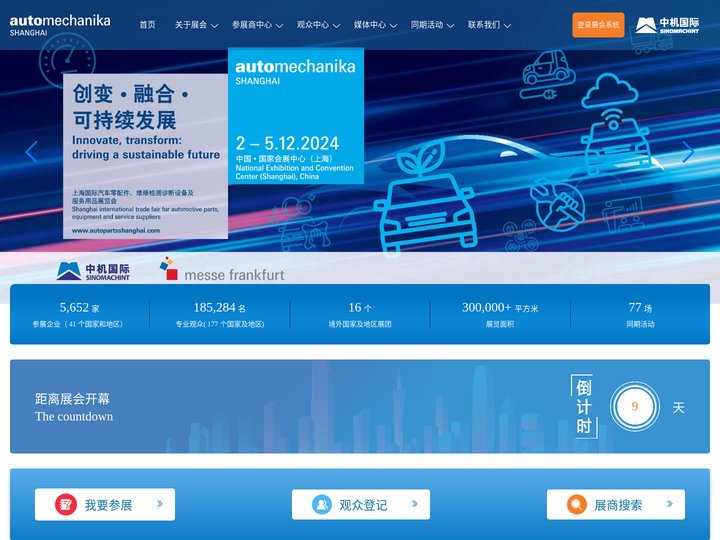This screenshot has height=540, width=720.
Task: Expand the chevron beside 参展商中心
Action: point(280,26)
